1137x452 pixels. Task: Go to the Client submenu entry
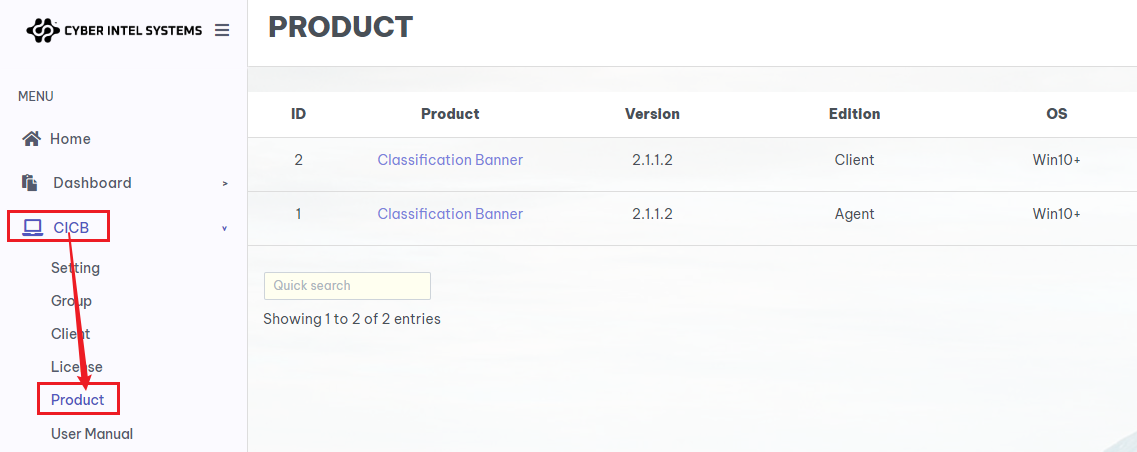click(70, 334)
